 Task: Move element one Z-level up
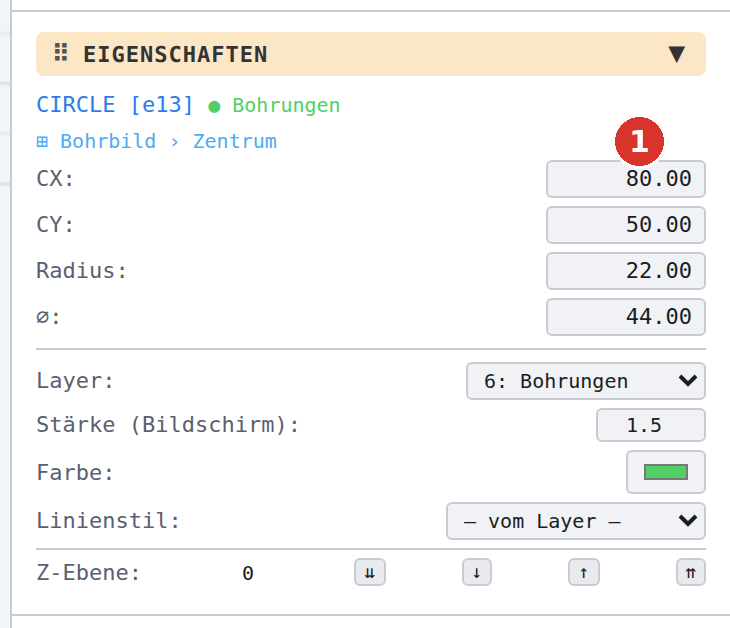(x=584, y=572)
